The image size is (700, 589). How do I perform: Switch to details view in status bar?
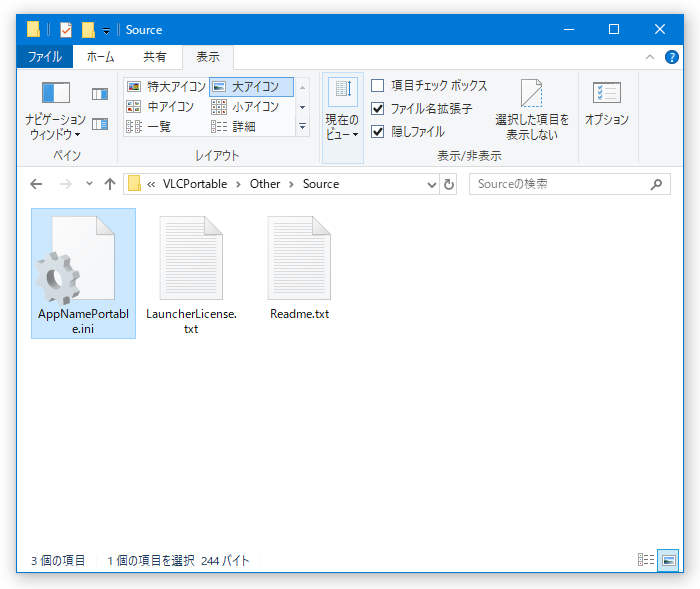coord(646,560)
